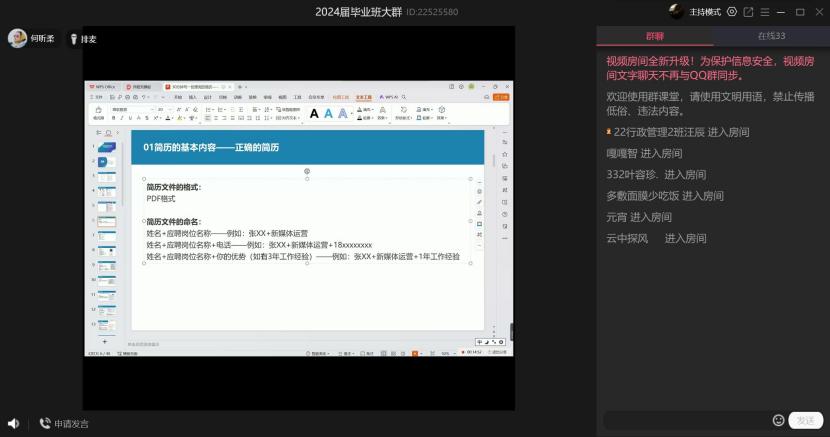830x437 pixels.
Task: Click 何昕柔's profile avatar
Action: [x=17, y=38]
